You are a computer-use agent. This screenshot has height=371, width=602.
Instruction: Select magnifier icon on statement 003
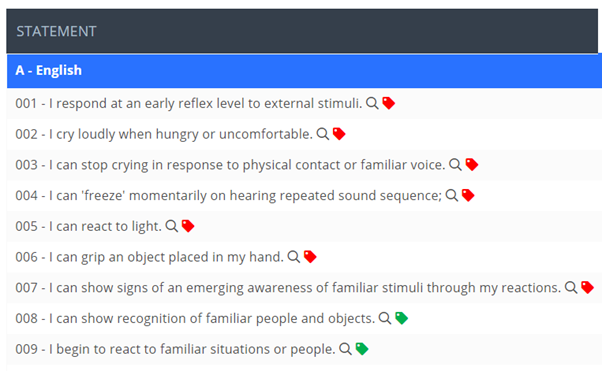coord(455,165)
